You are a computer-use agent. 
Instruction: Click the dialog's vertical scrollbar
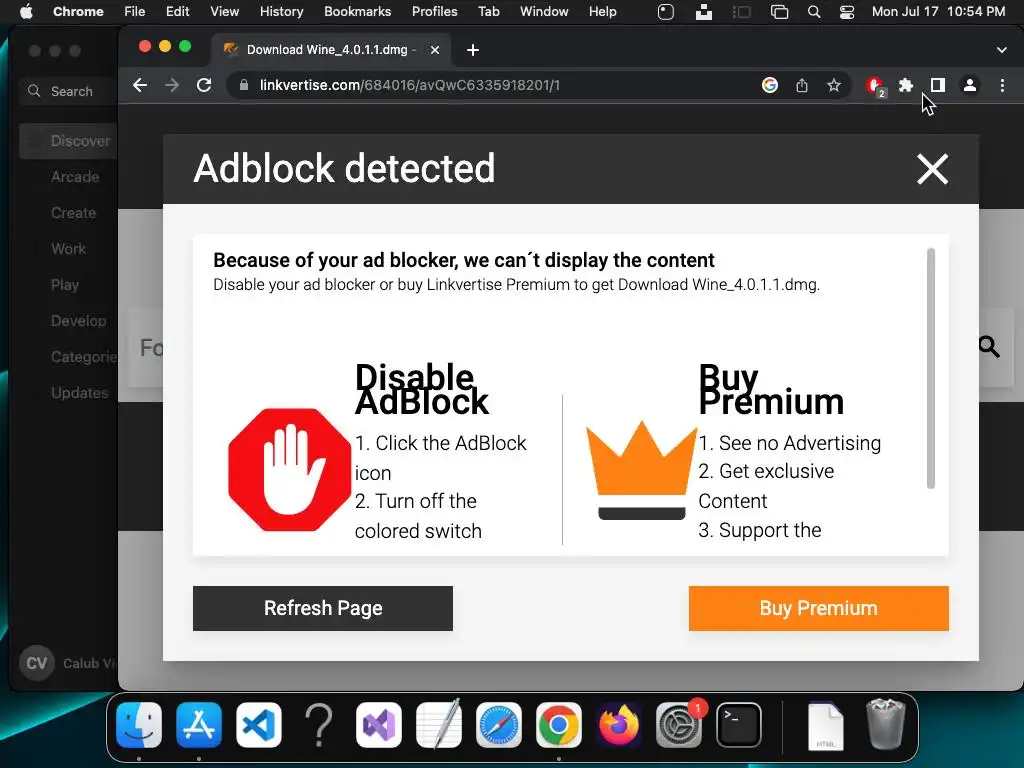tap(931, 370)
